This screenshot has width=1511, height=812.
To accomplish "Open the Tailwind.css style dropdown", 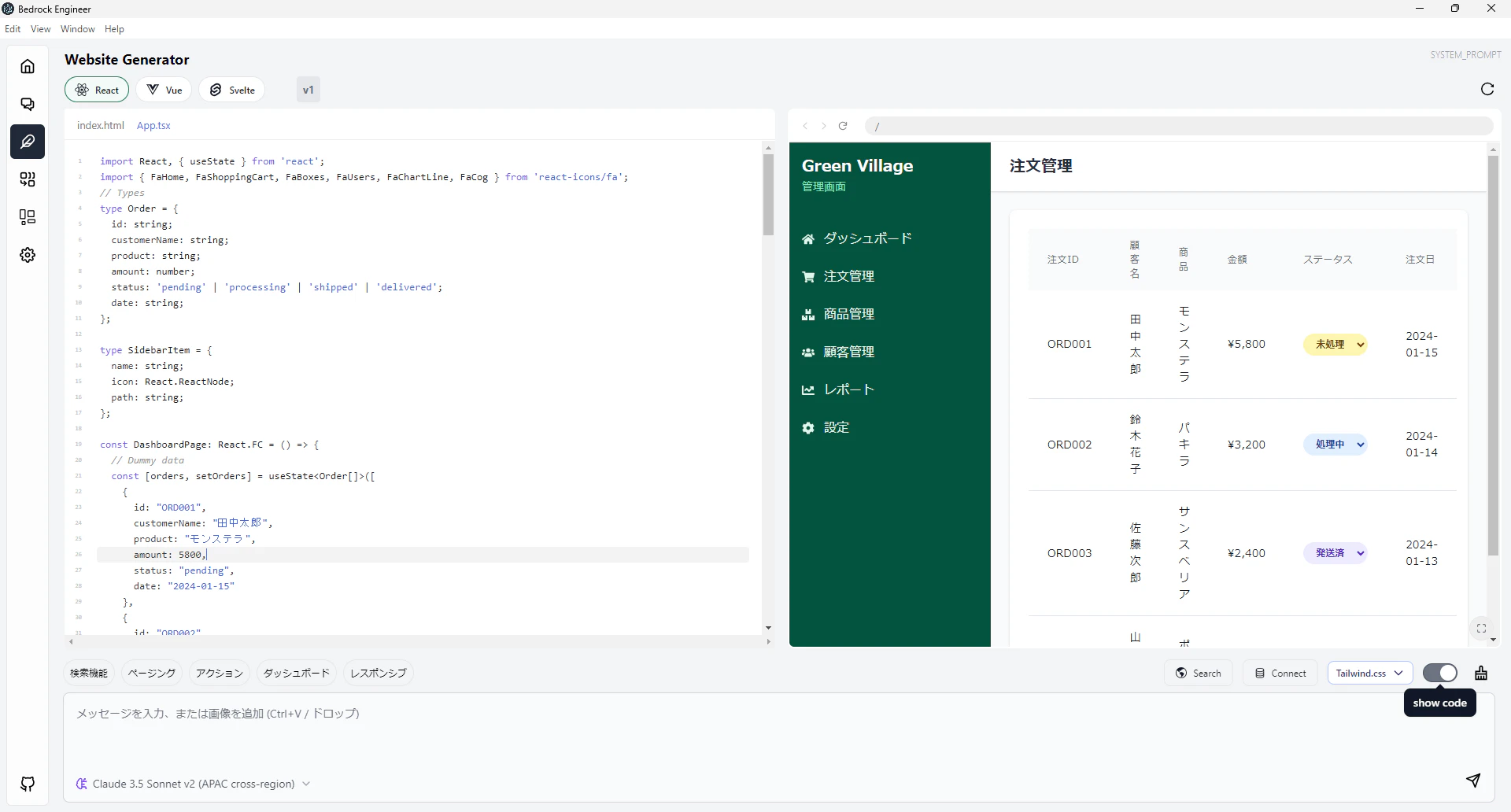I will 1370,673.
